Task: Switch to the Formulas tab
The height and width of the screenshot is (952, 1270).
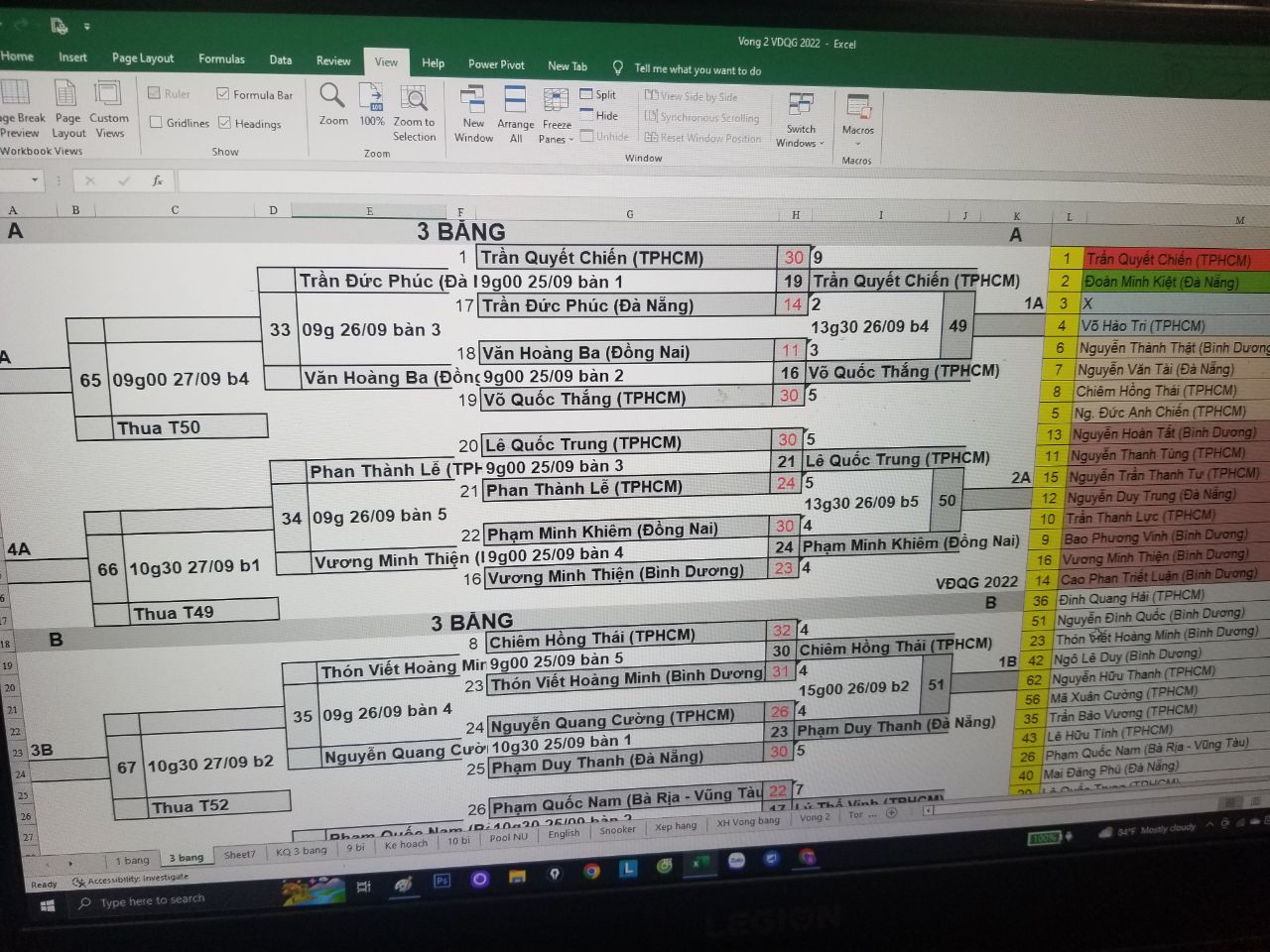Action: [221, 59]
